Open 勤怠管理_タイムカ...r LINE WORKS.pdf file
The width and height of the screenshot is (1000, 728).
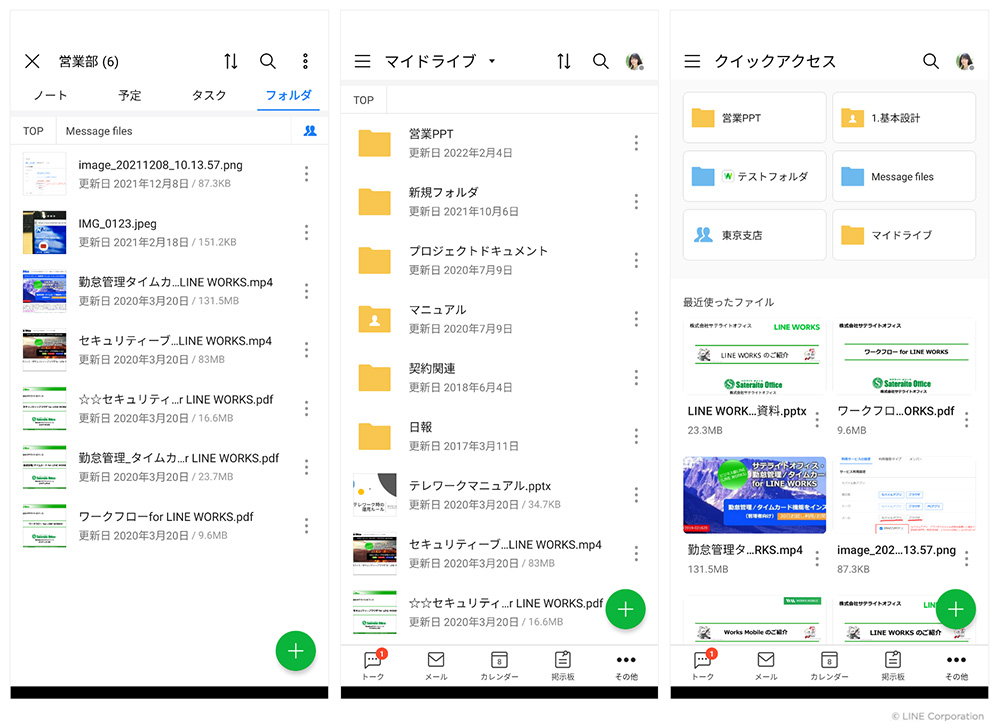[170, 467]
